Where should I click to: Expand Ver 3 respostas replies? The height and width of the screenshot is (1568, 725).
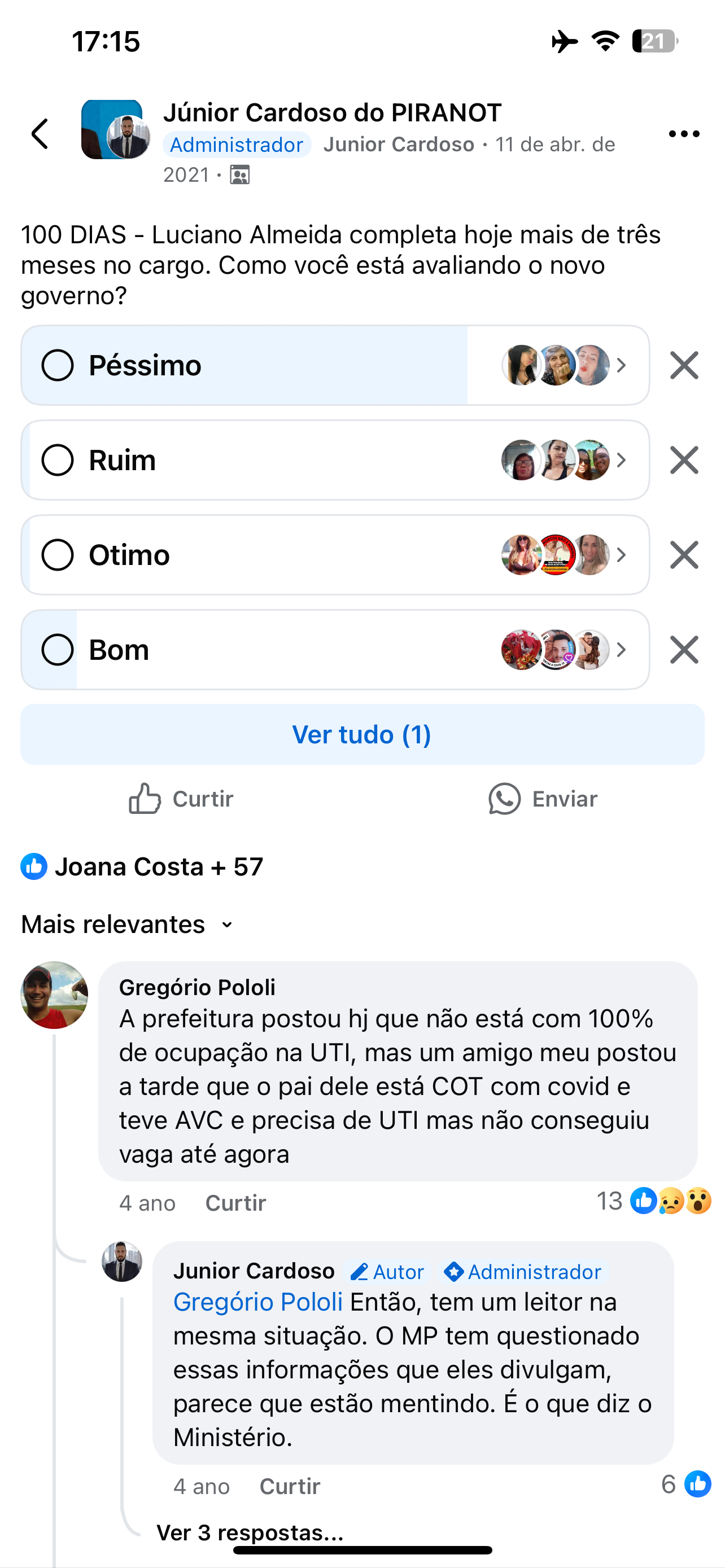point(250,1532)
